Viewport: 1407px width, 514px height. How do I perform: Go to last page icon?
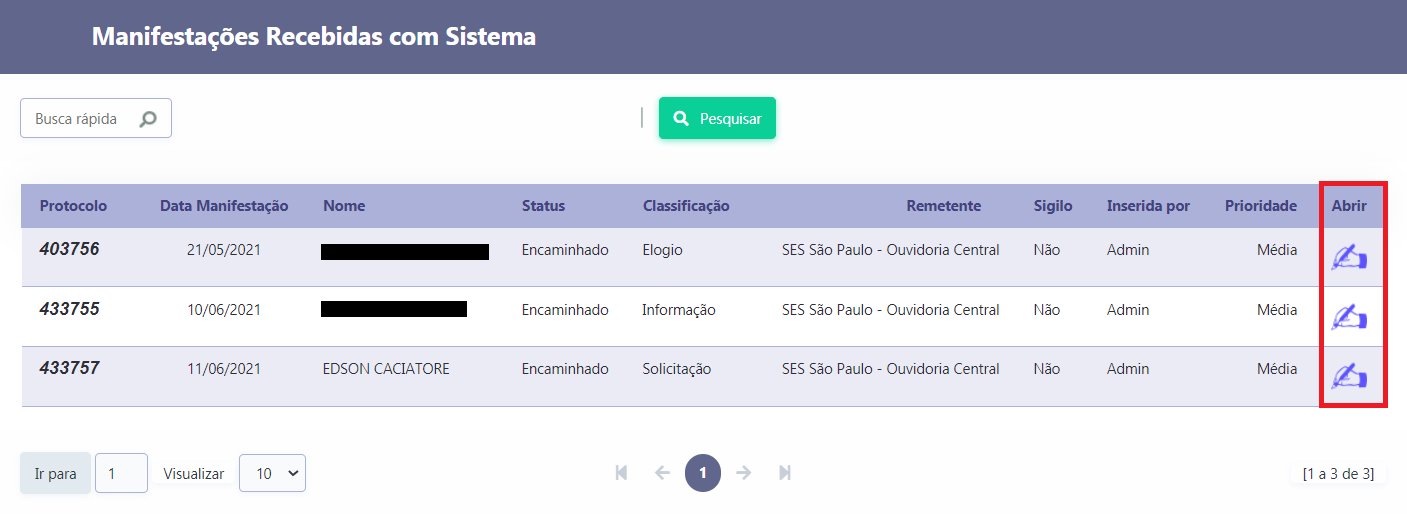tap(785, 473)
